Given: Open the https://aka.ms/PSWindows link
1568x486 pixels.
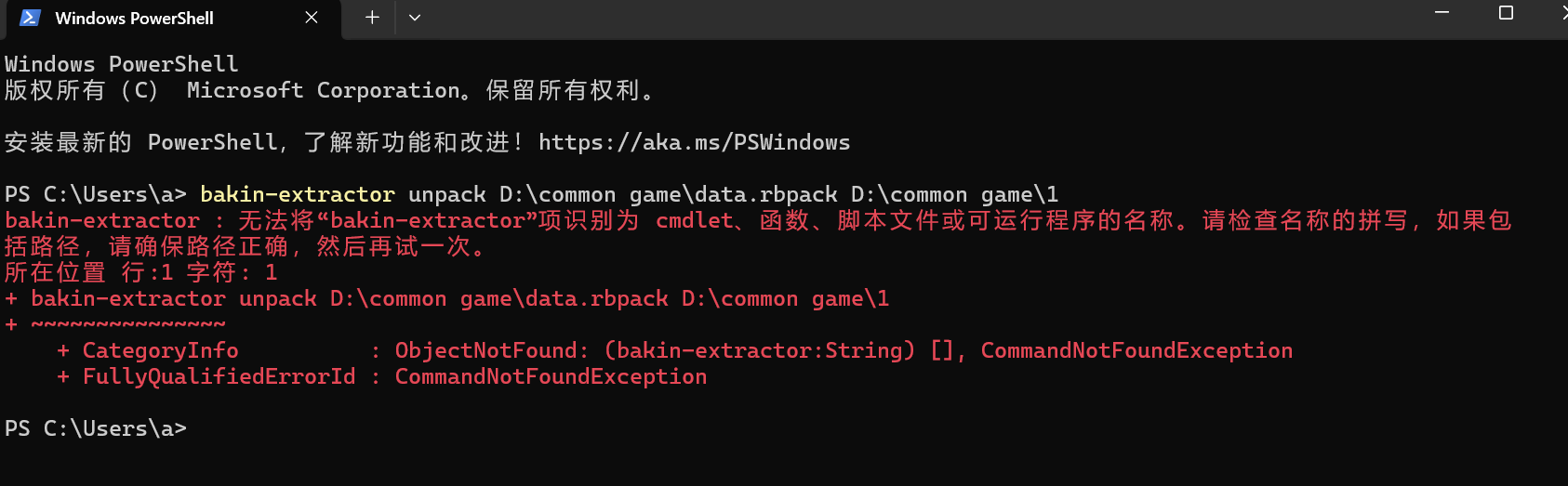Looking at the screenshot, I should [694, 142].
